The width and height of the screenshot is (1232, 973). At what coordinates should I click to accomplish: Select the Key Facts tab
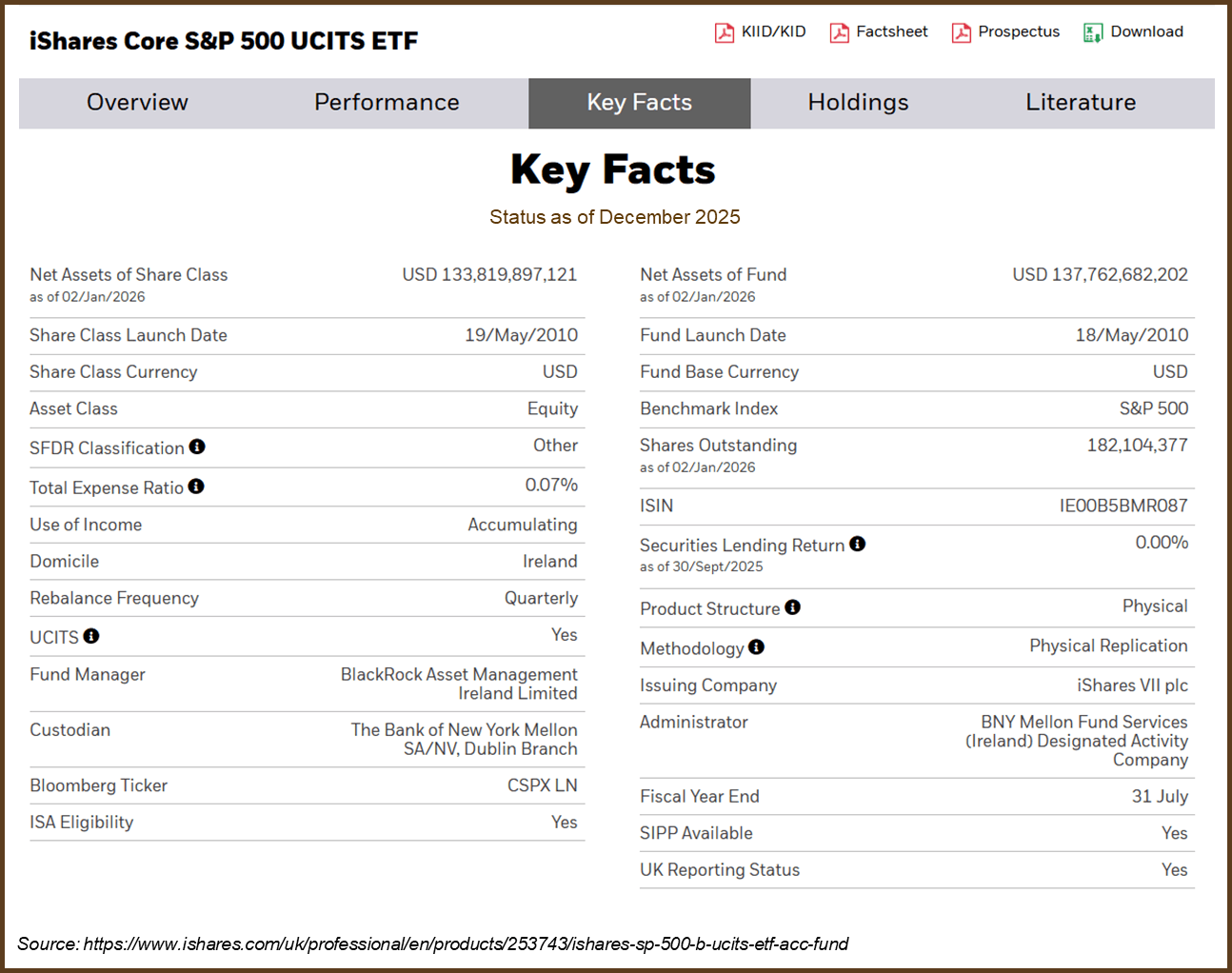(x=640, y=103)
